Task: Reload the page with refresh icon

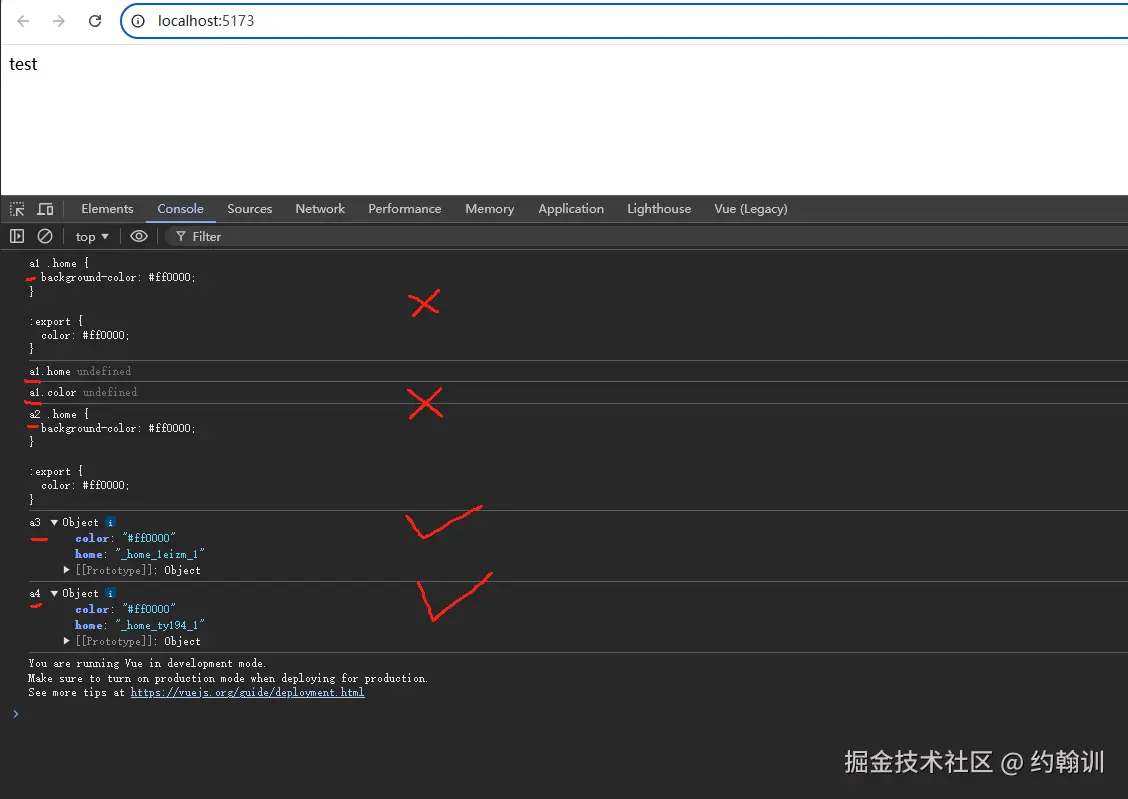Action: (x=95, y=21)
